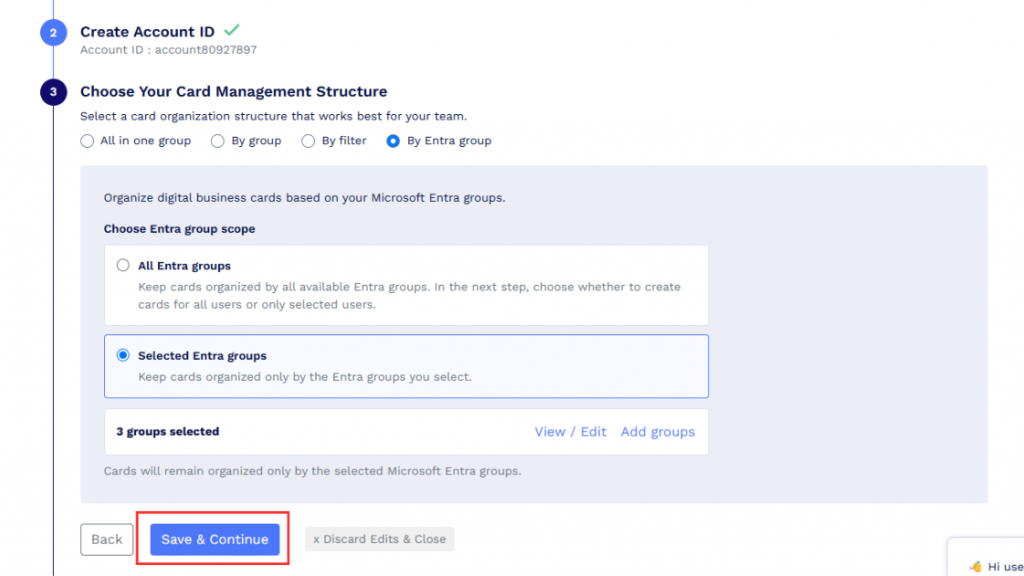Click the Add groups link

point(658,432)
